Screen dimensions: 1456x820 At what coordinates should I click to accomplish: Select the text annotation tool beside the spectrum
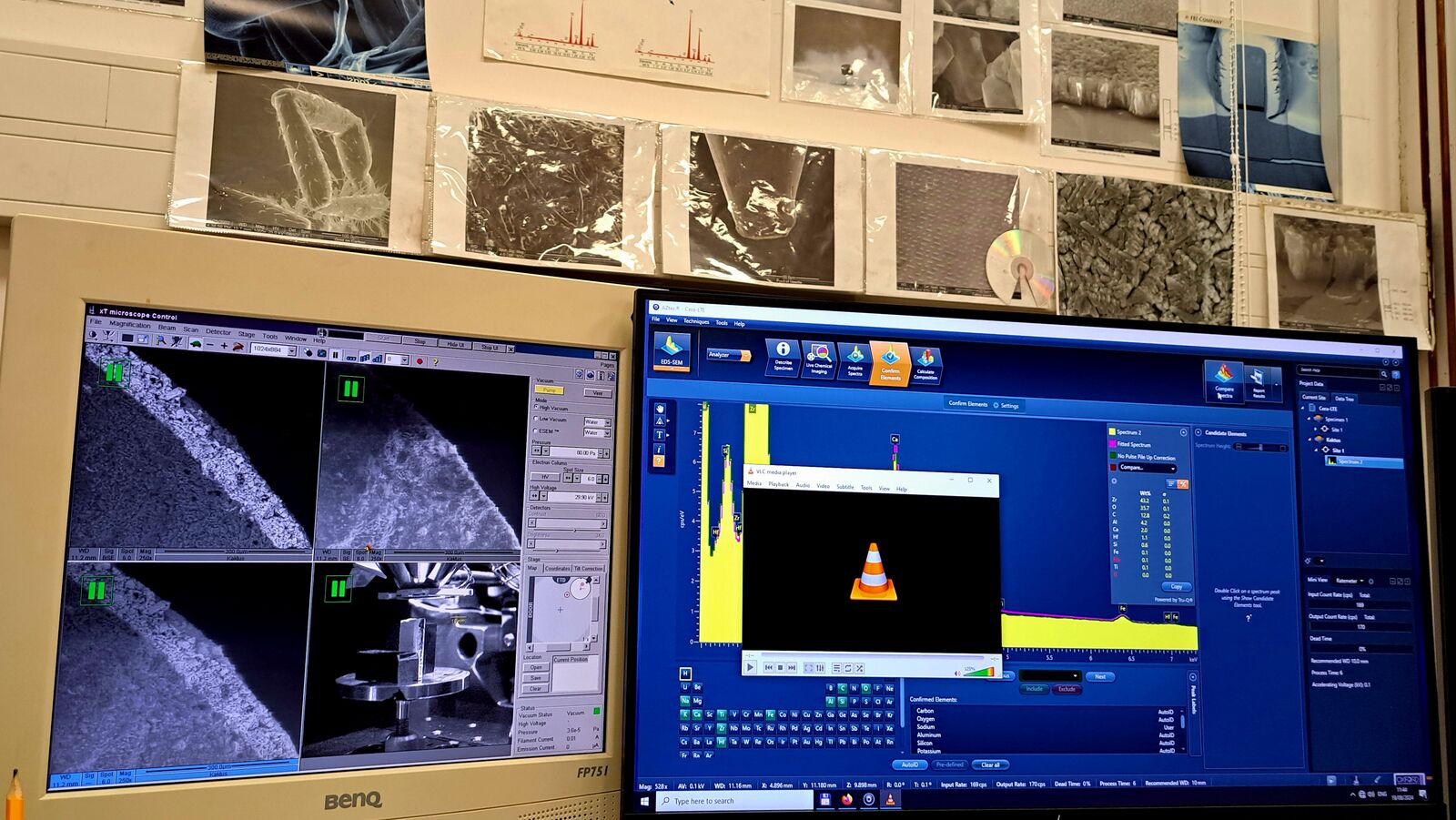click(x=660, y=435)
